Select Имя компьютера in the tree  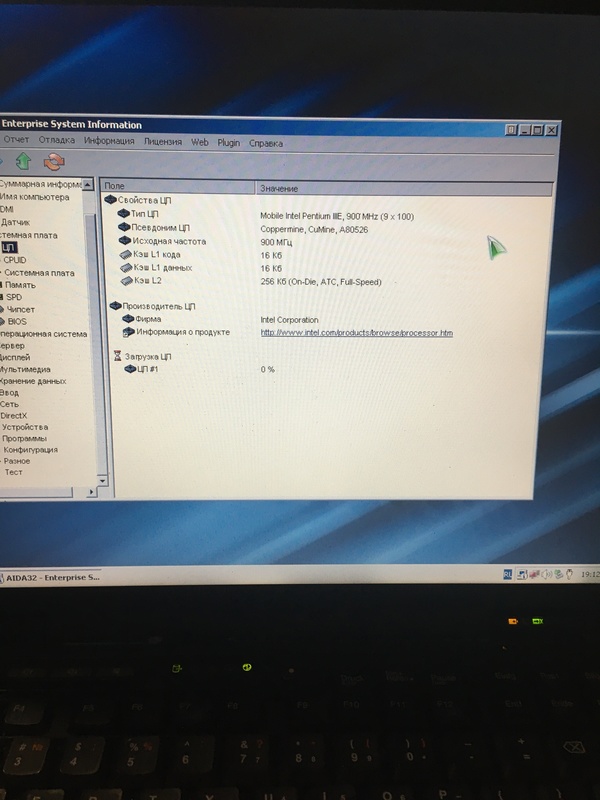(x=34, y=196)
